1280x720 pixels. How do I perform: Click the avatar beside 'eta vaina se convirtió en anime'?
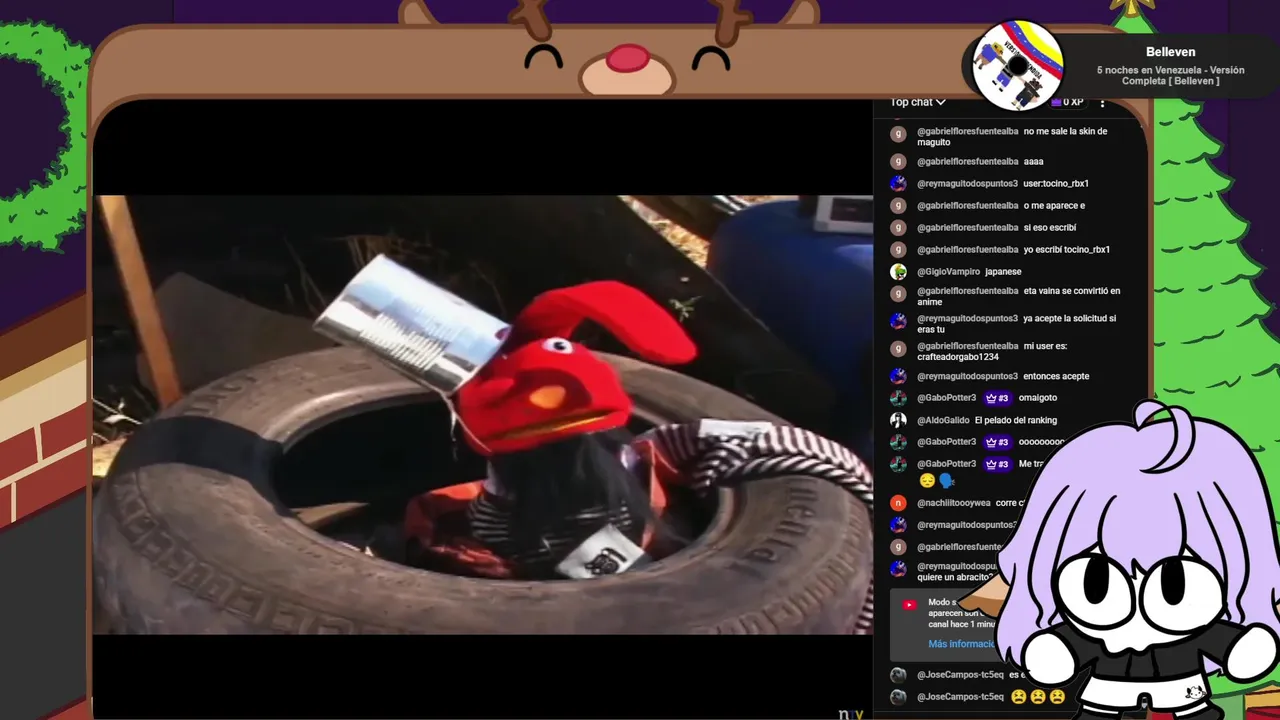(x=898, y=294)
